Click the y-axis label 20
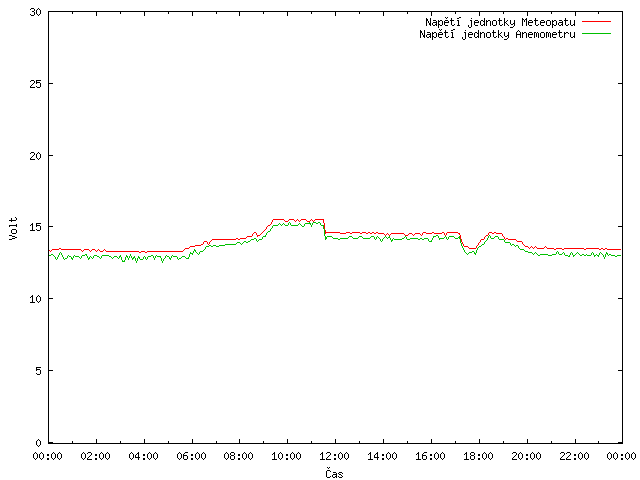 tap(36, 156)
